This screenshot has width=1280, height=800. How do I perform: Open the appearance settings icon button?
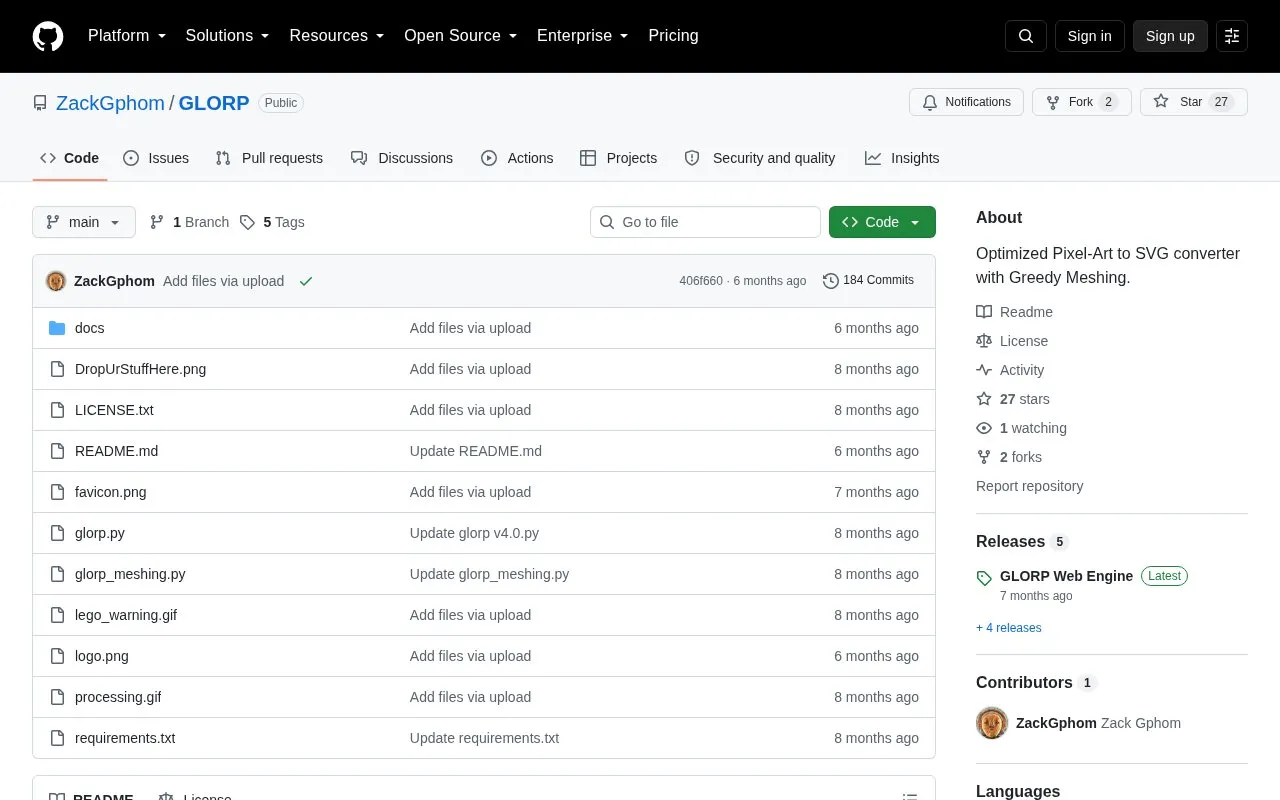tap(1232, 36)
